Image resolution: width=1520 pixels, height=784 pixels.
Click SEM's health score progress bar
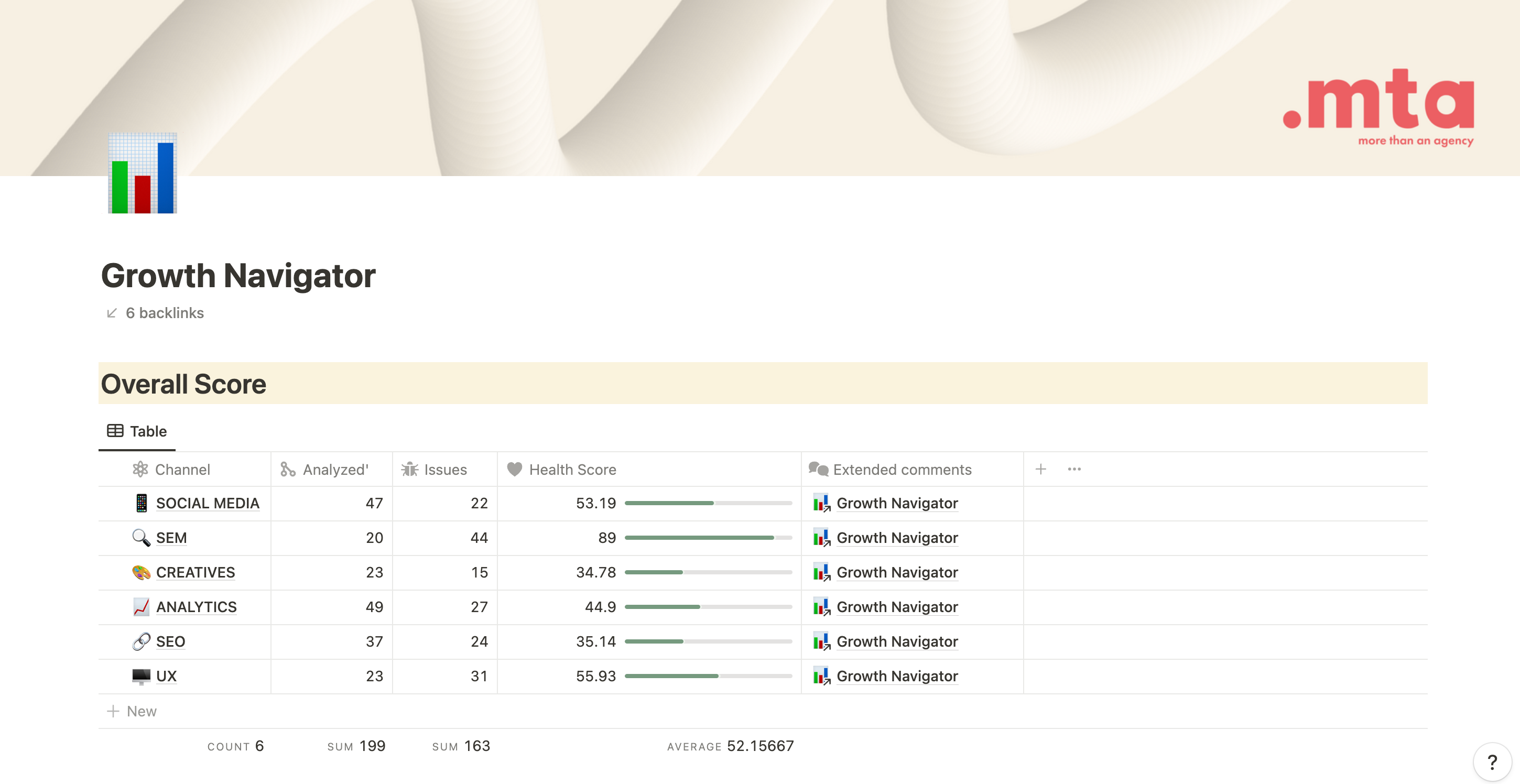pyautogui.click(x=708, y=537)
